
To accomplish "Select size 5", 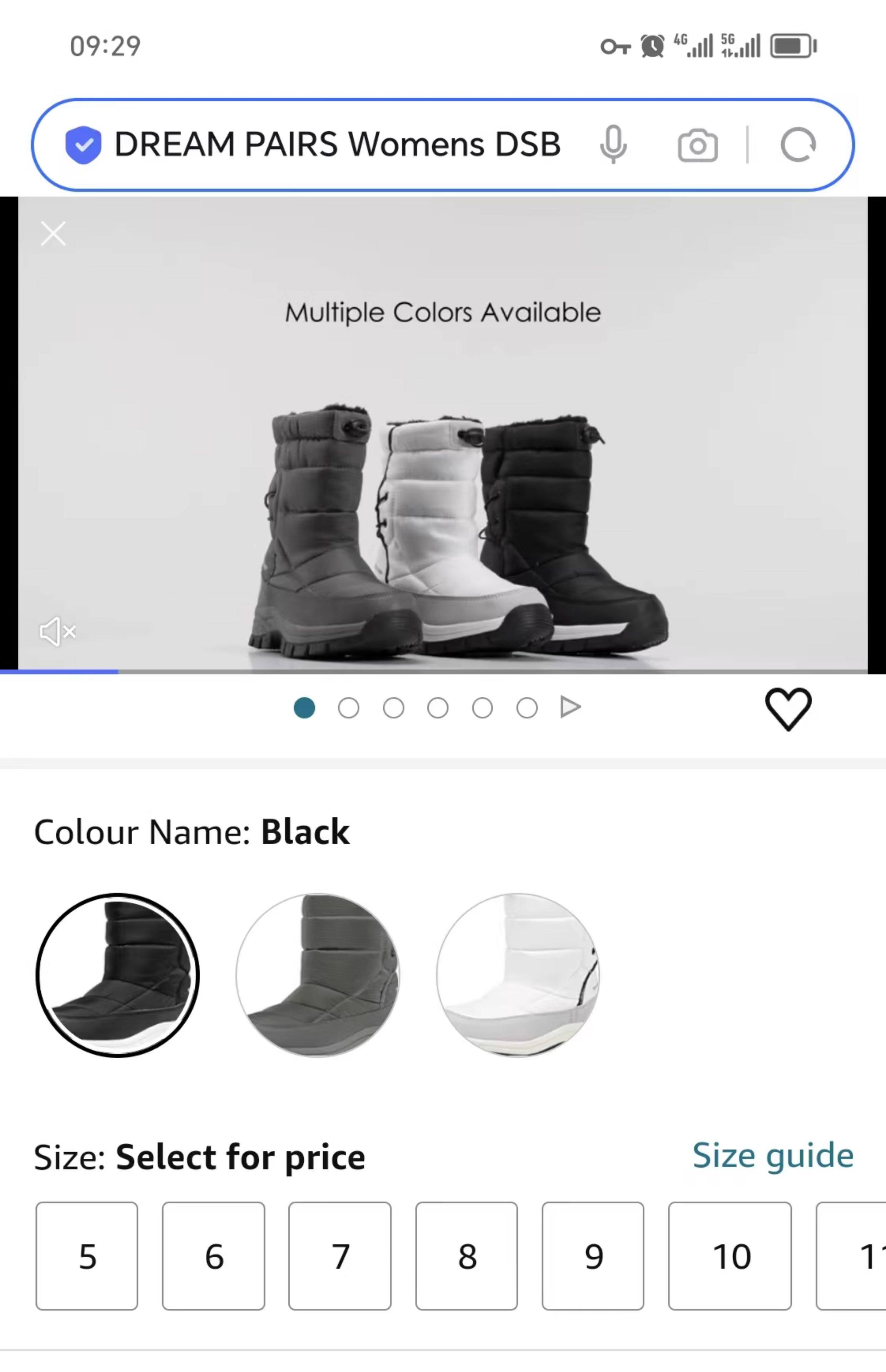I will click(x=87, y=1256).
